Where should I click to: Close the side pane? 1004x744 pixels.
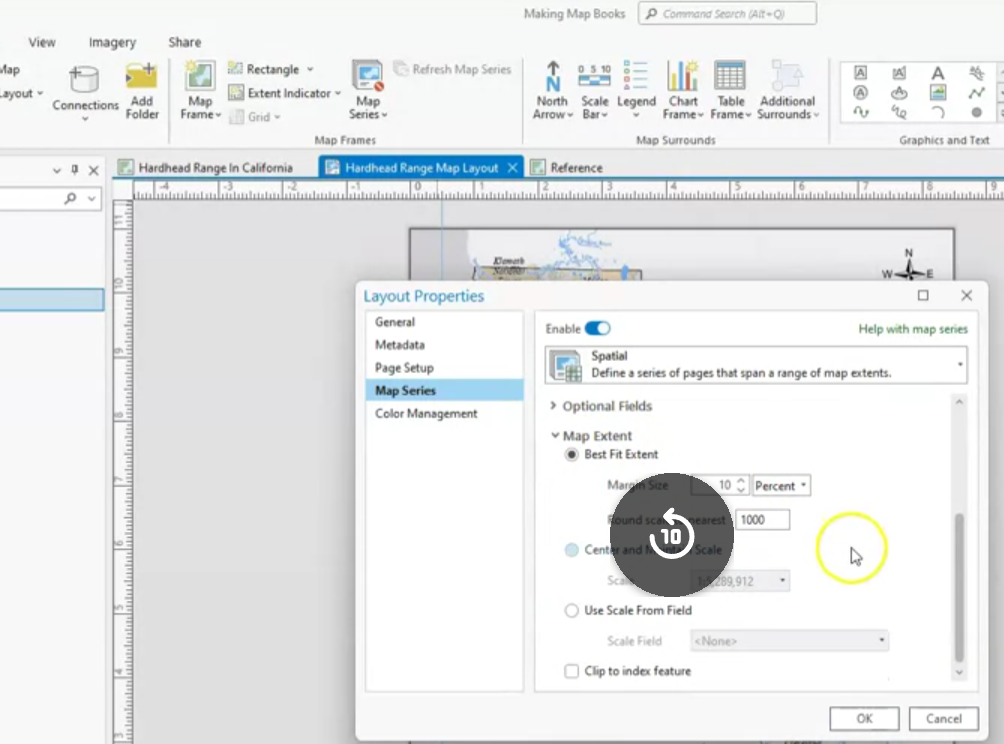point(93,170)
